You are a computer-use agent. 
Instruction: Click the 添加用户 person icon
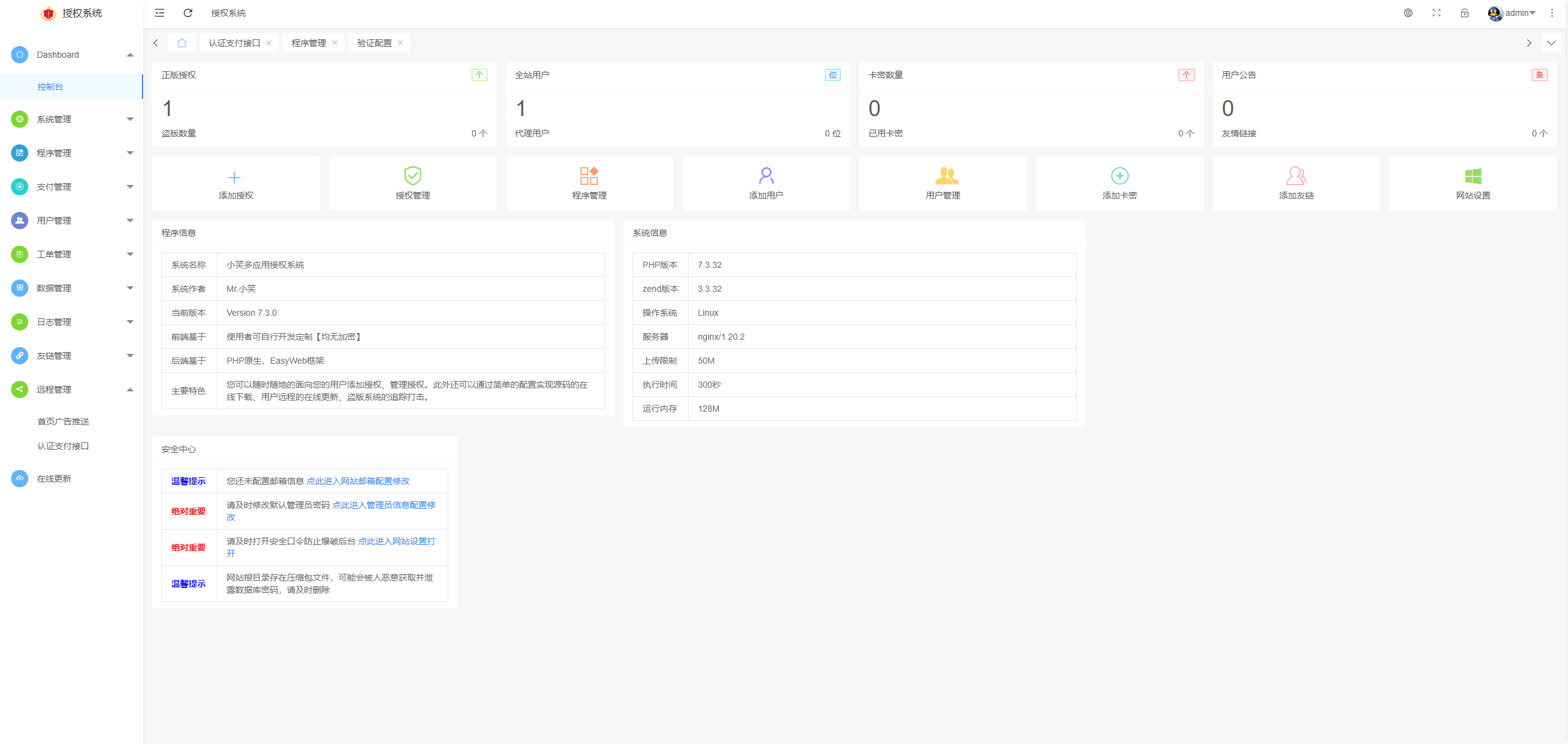[765, 176]
